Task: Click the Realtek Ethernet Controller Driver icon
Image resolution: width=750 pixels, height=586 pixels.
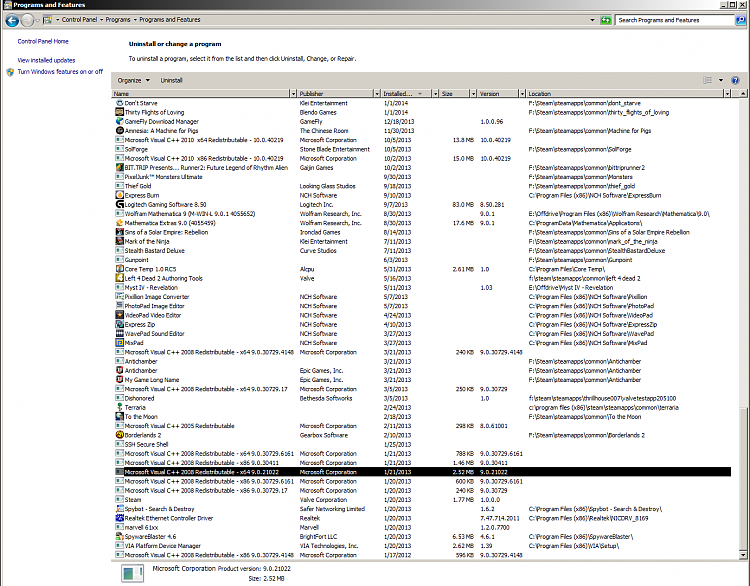Action: point(120,518)
